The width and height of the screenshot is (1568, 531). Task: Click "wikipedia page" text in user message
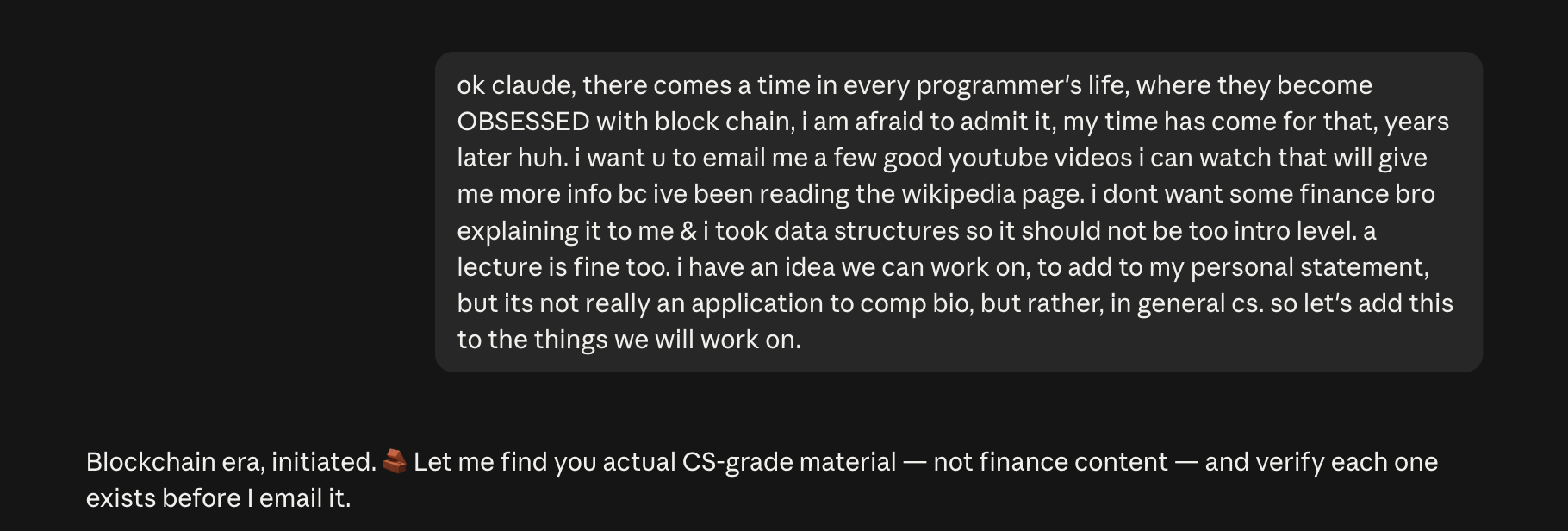[x=992, y=194]
